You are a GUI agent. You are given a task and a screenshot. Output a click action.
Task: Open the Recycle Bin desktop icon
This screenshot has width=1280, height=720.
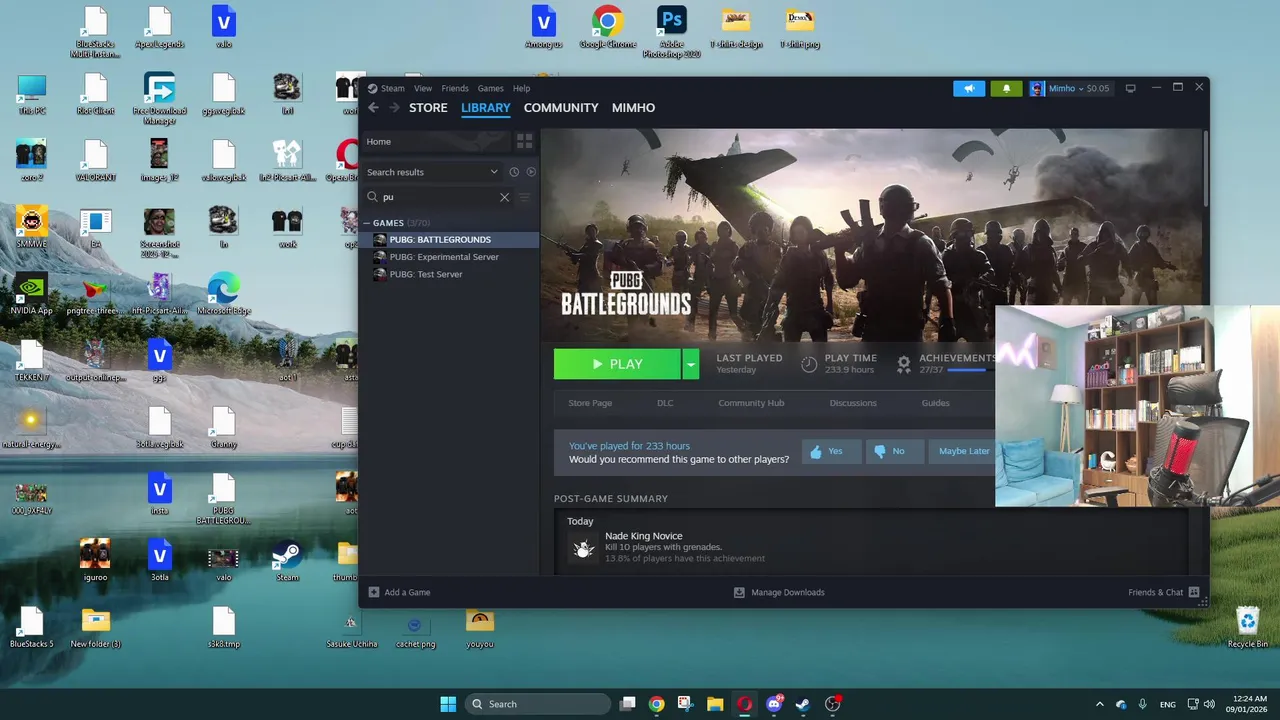click(x=1248, y=628)
